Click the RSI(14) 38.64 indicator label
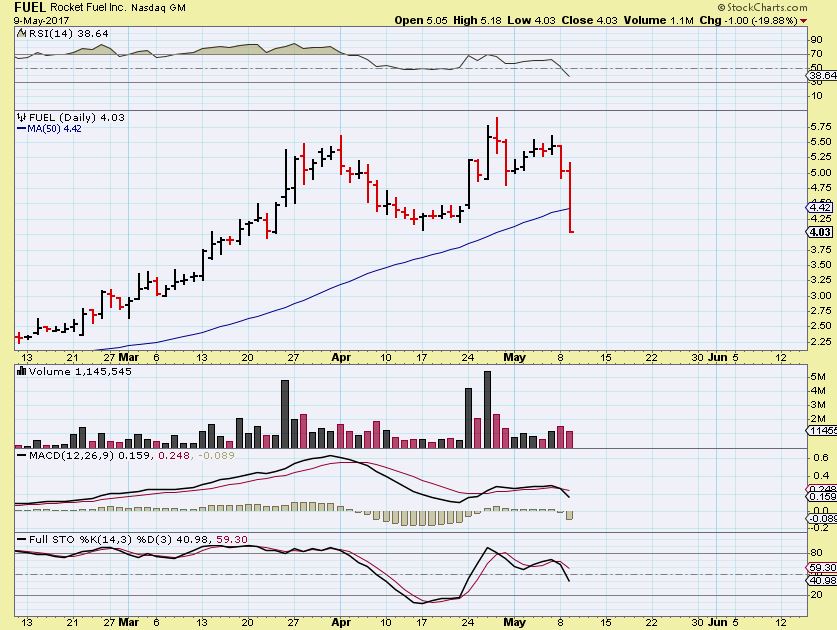 tap(68, 33)
